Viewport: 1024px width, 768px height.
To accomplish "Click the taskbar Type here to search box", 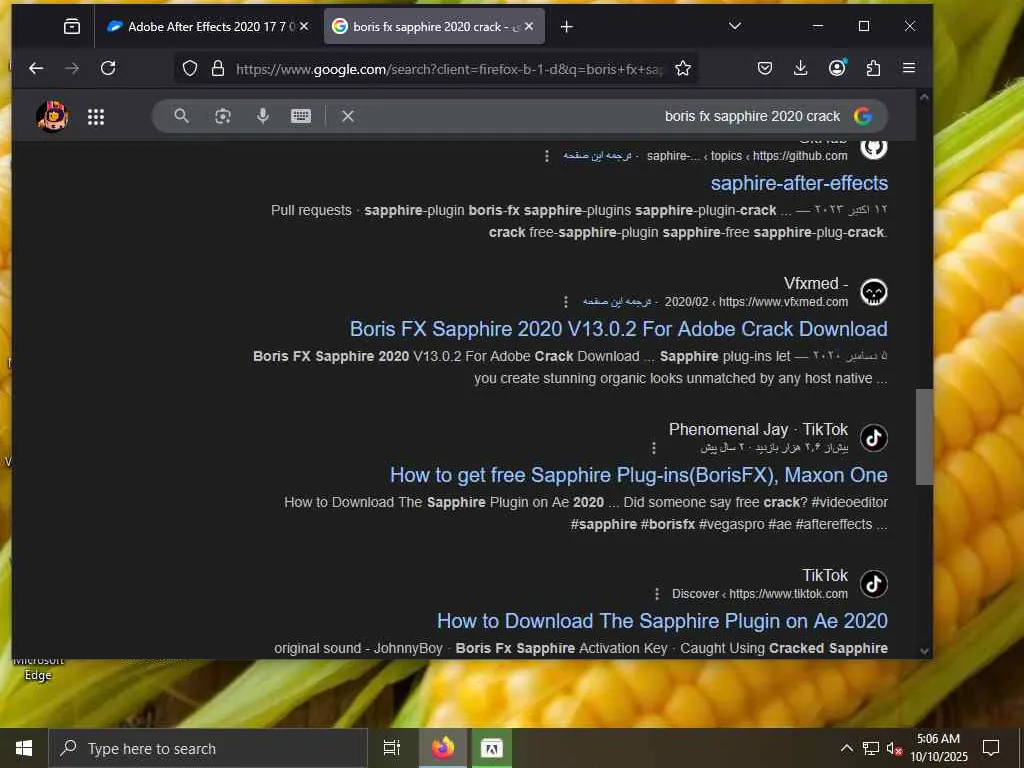I will 208,748.
